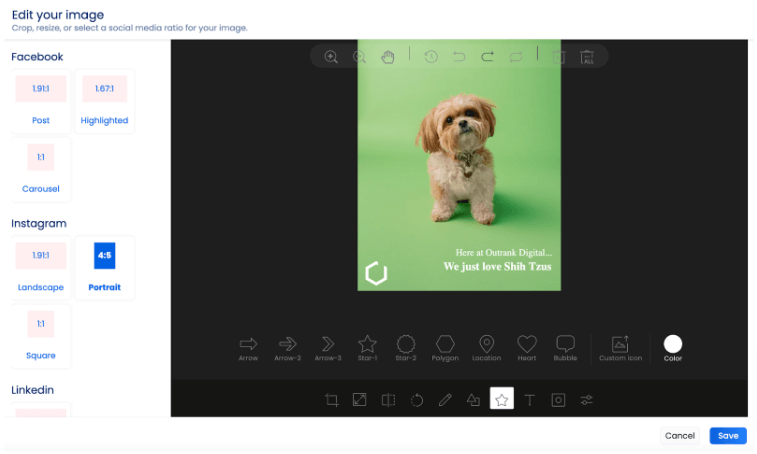
Task: Open the white Color swatch
Action: (x=673, y=344)
